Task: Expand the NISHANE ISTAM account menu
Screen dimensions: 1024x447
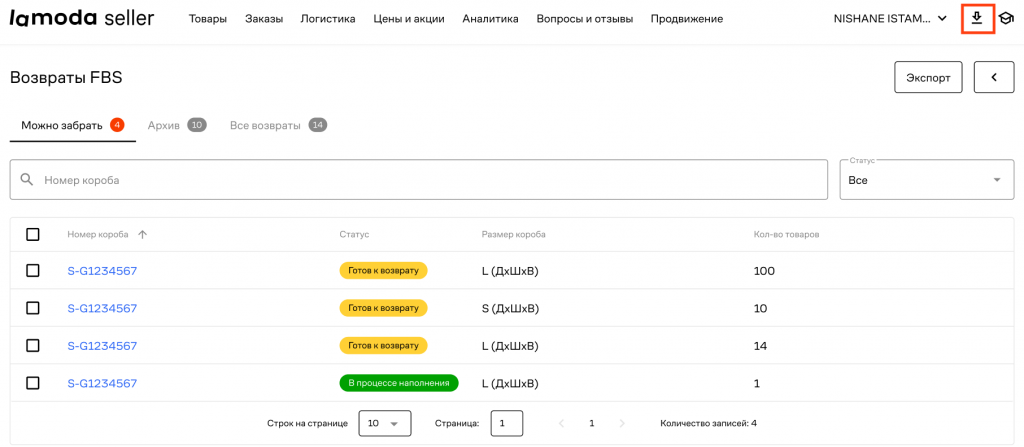Action: click(x=890, y=18)
